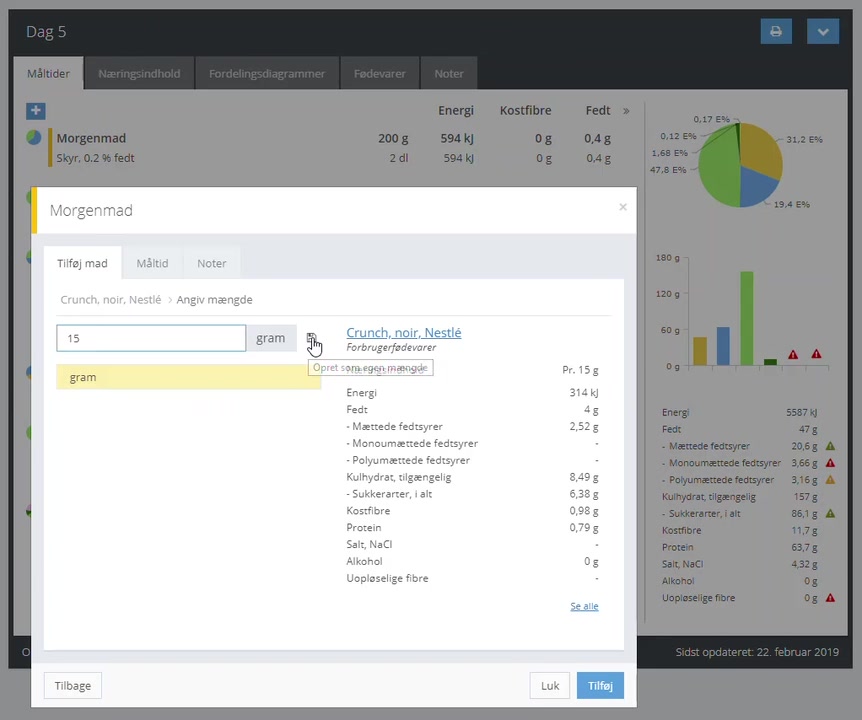
Task: Click the blue plus add-meal icon
Action: (35, 111)
